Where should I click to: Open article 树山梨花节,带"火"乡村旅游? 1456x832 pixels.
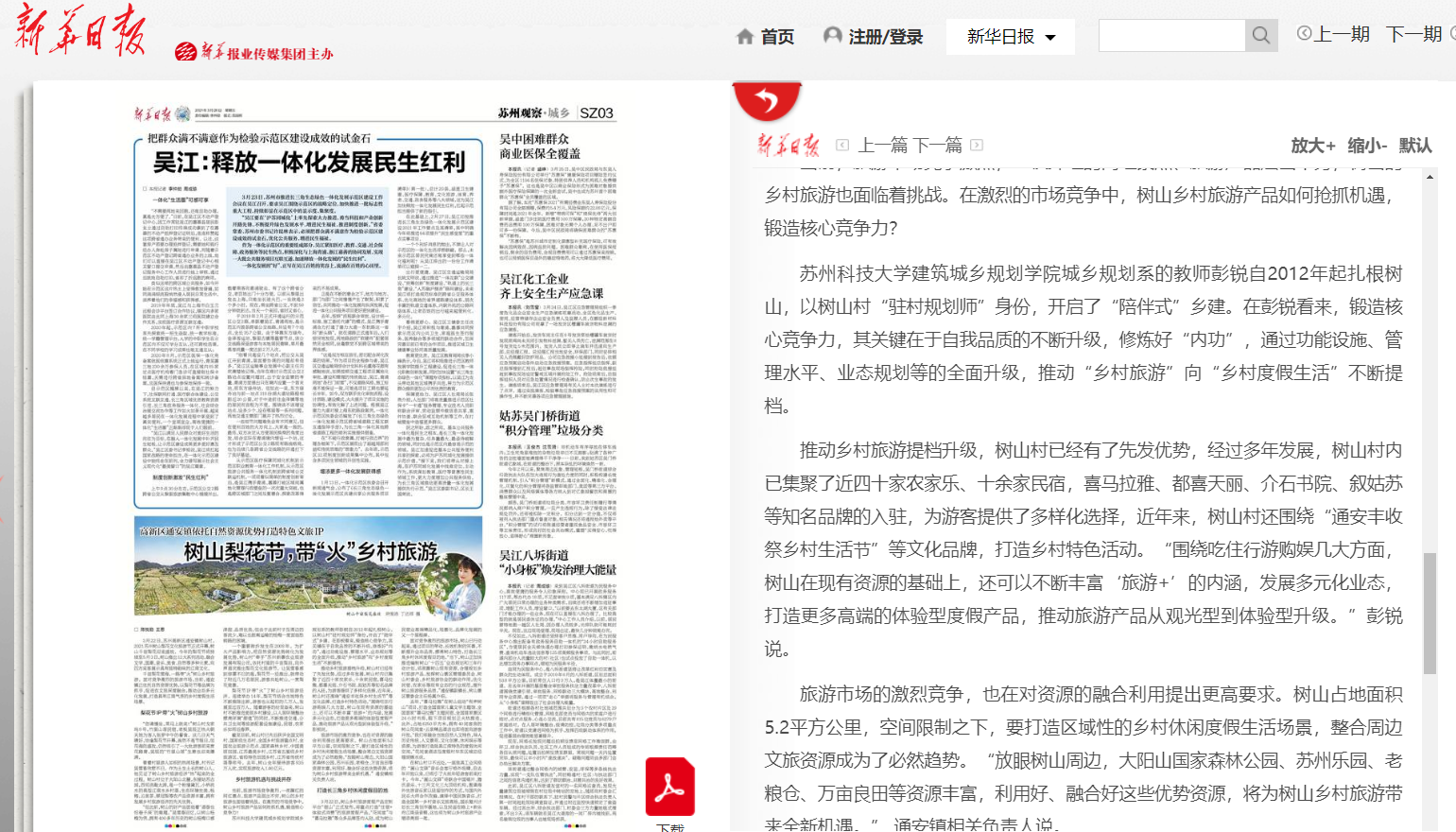tap(310, 551)
